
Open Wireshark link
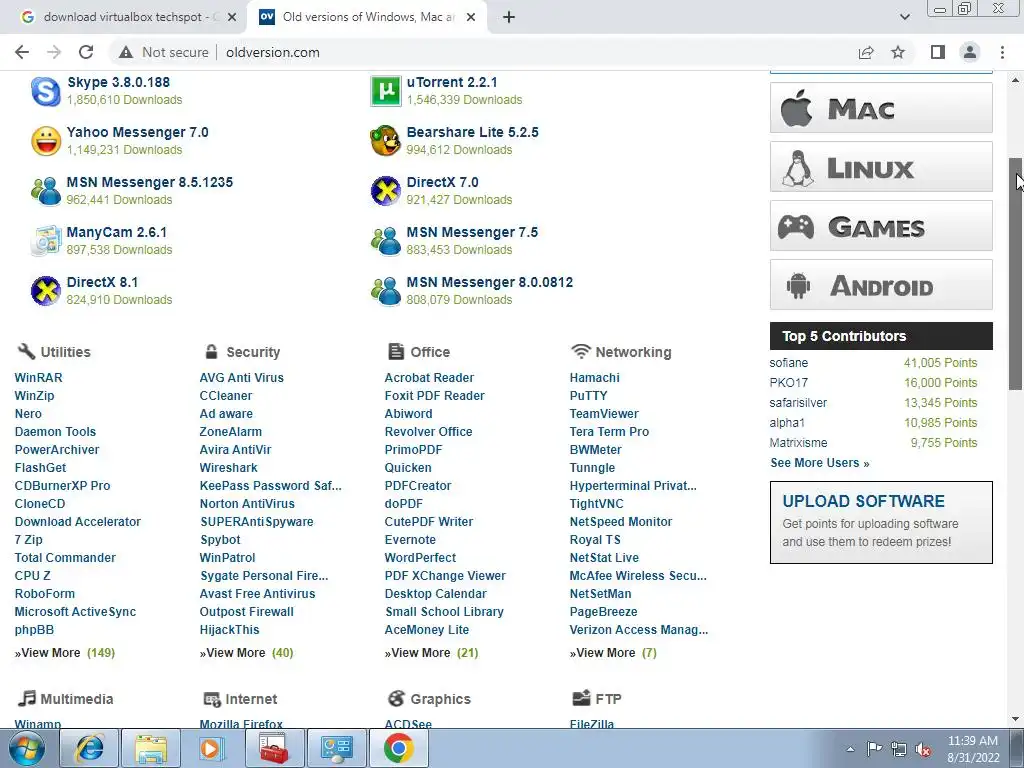[229, 468]
